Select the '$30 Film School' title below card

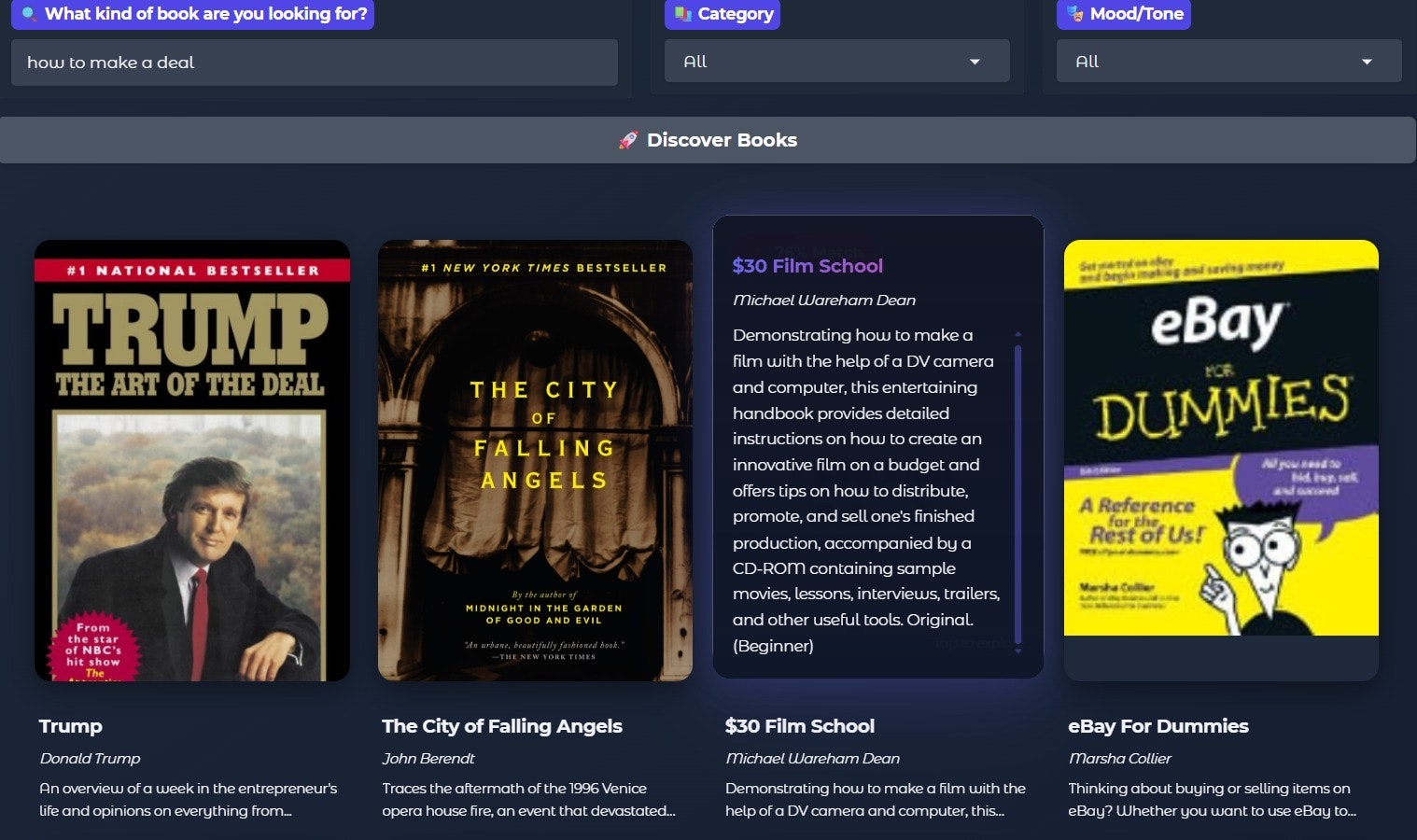[800, 726]
